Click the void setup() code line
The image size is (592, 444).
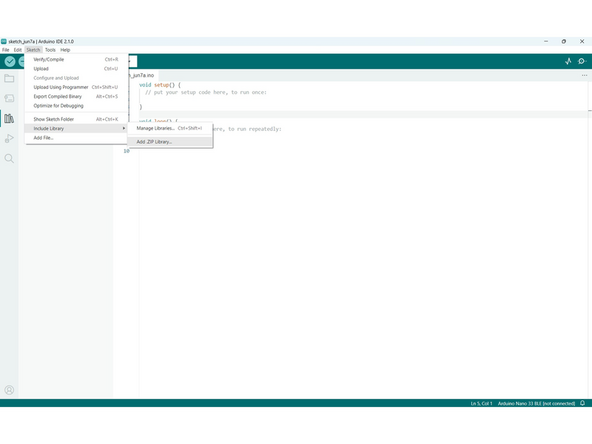pyautogui.click(x=160, y=85)
